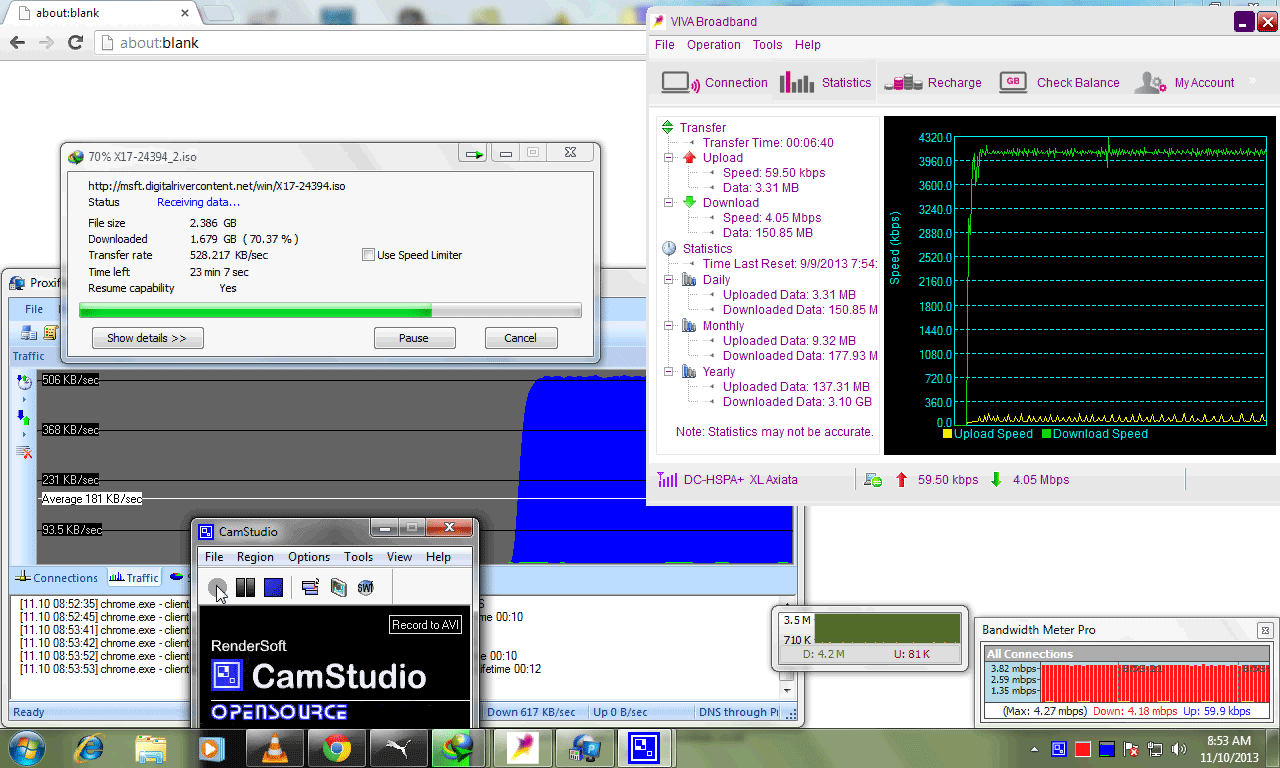Open CamStudio Options menu

[309, 557]
